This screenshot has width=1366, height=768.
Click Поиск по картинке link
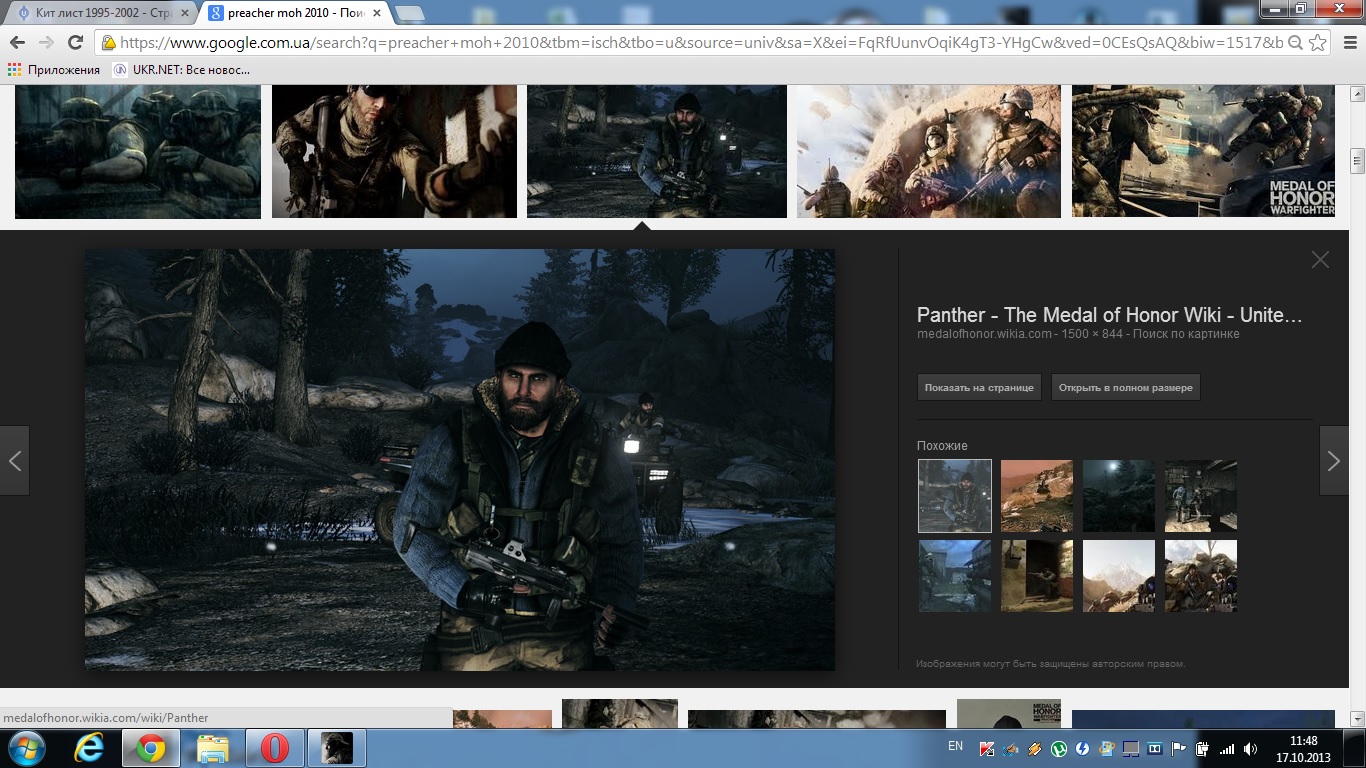coord(1188,334)
